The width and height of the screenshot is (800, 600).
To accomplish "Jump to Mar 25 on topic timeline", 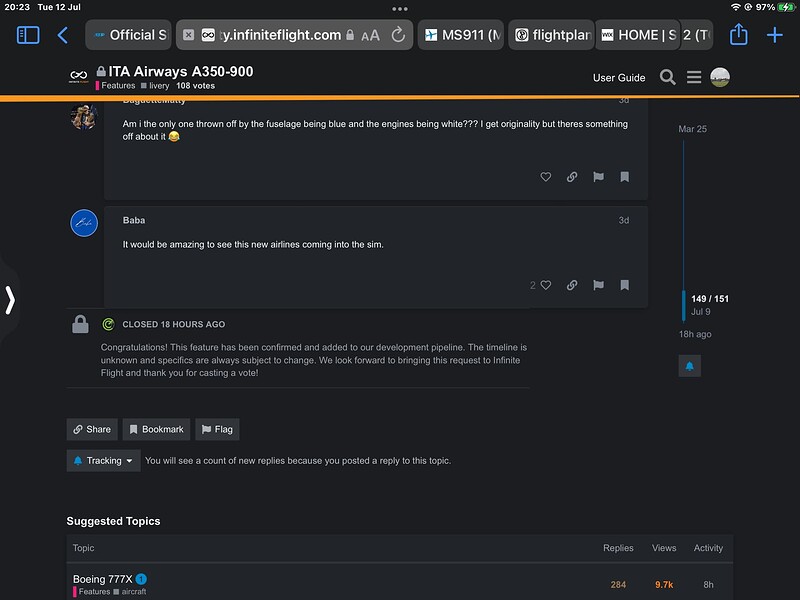I will click(692, 129).
